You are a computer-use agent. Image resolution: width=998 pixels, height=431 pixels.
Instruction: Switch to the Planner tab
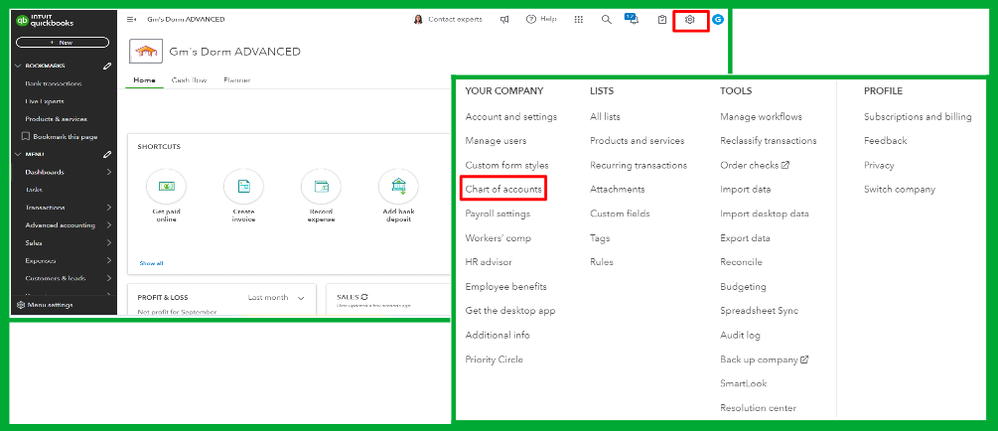(237, 80)
